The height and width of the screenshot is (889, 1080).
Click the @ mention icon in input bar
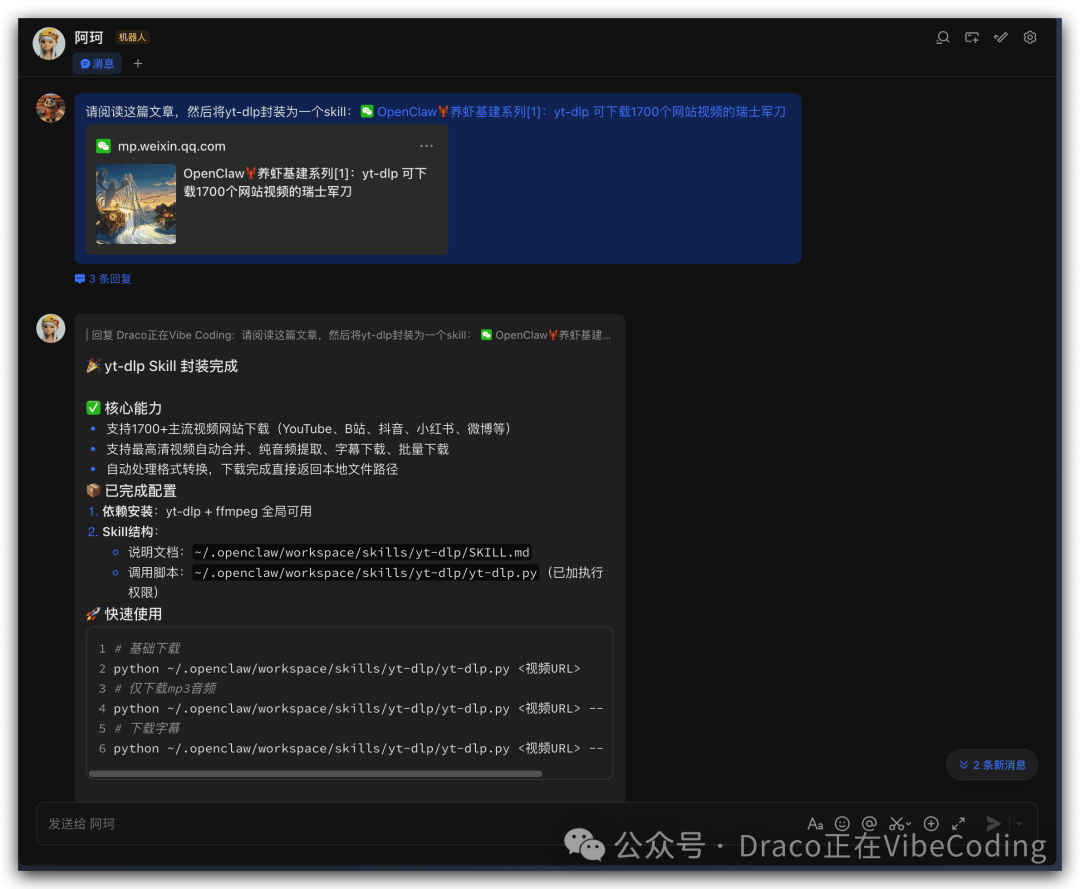click(x=870, y=824)
